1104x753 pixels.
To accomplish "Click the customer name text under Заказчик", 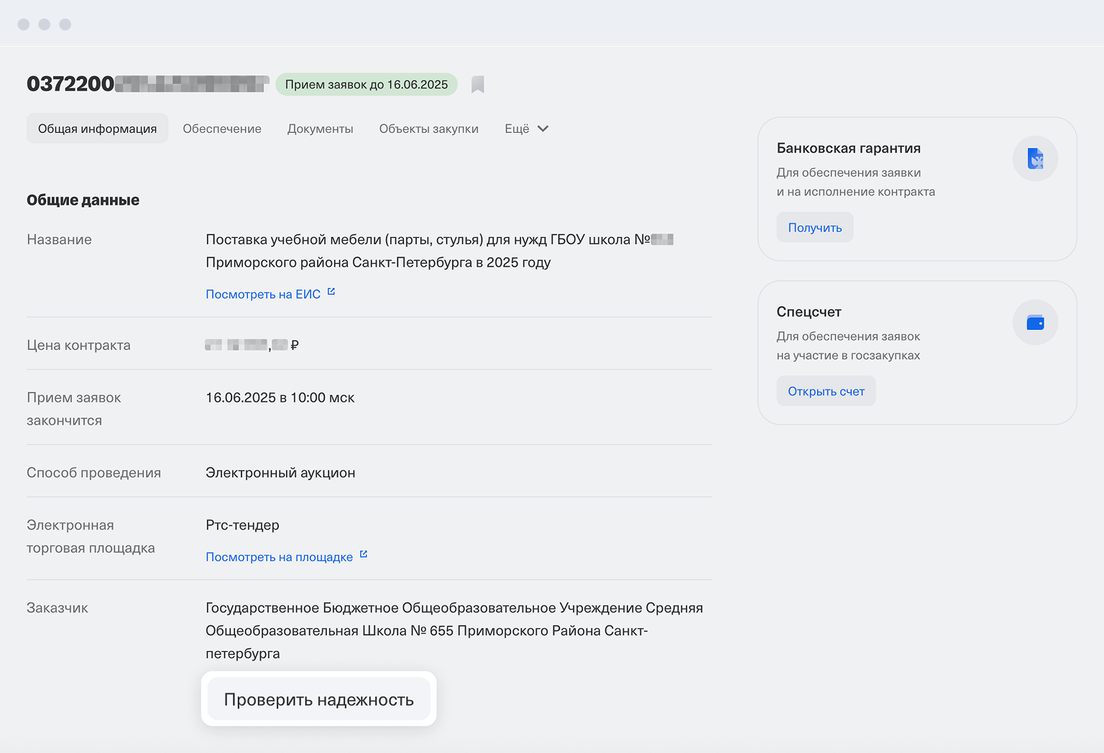I will pyautogui.click(x=454, y=630).
